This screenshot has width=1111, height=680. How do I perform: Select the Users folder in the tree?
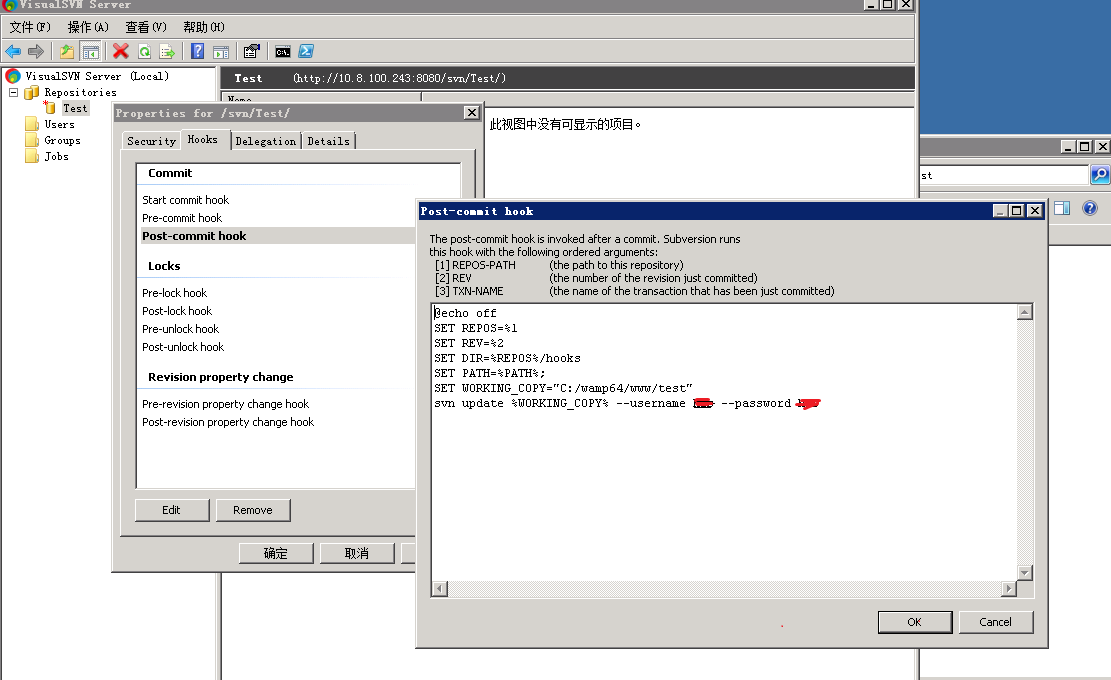[x=59, y=124]
